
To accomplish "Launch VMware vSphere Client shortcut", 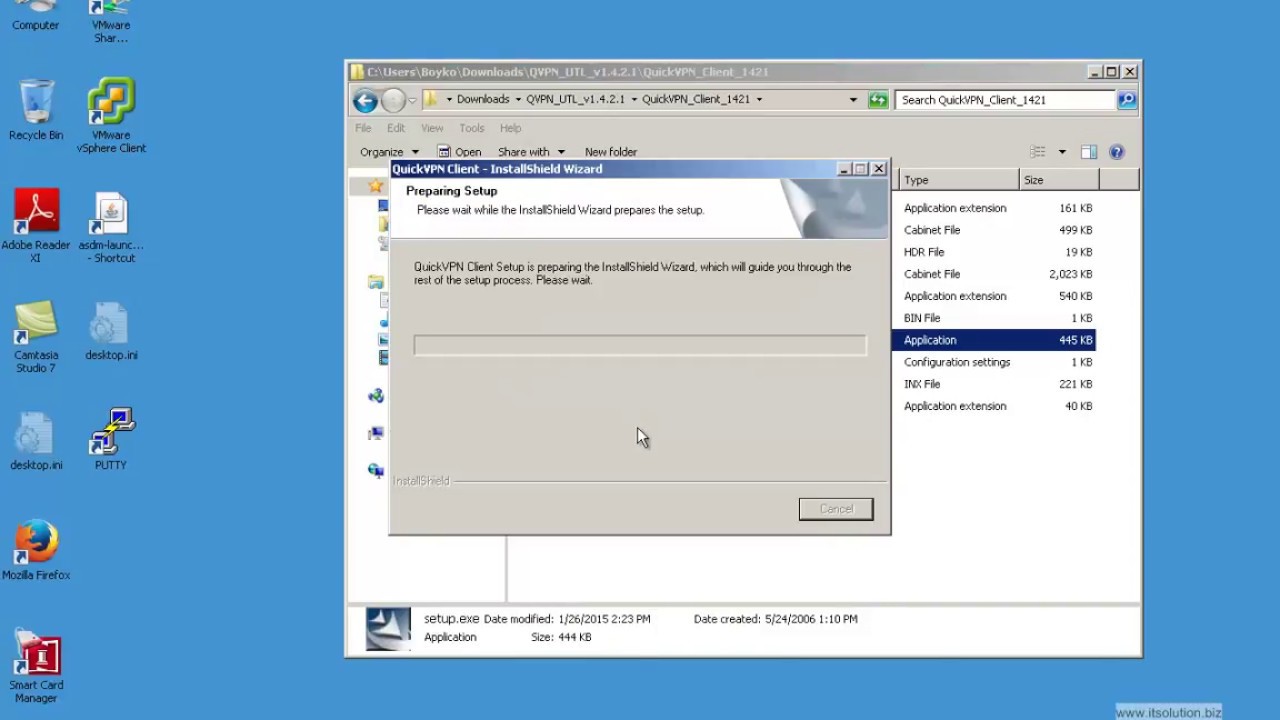I will click(x=111, y=116).
